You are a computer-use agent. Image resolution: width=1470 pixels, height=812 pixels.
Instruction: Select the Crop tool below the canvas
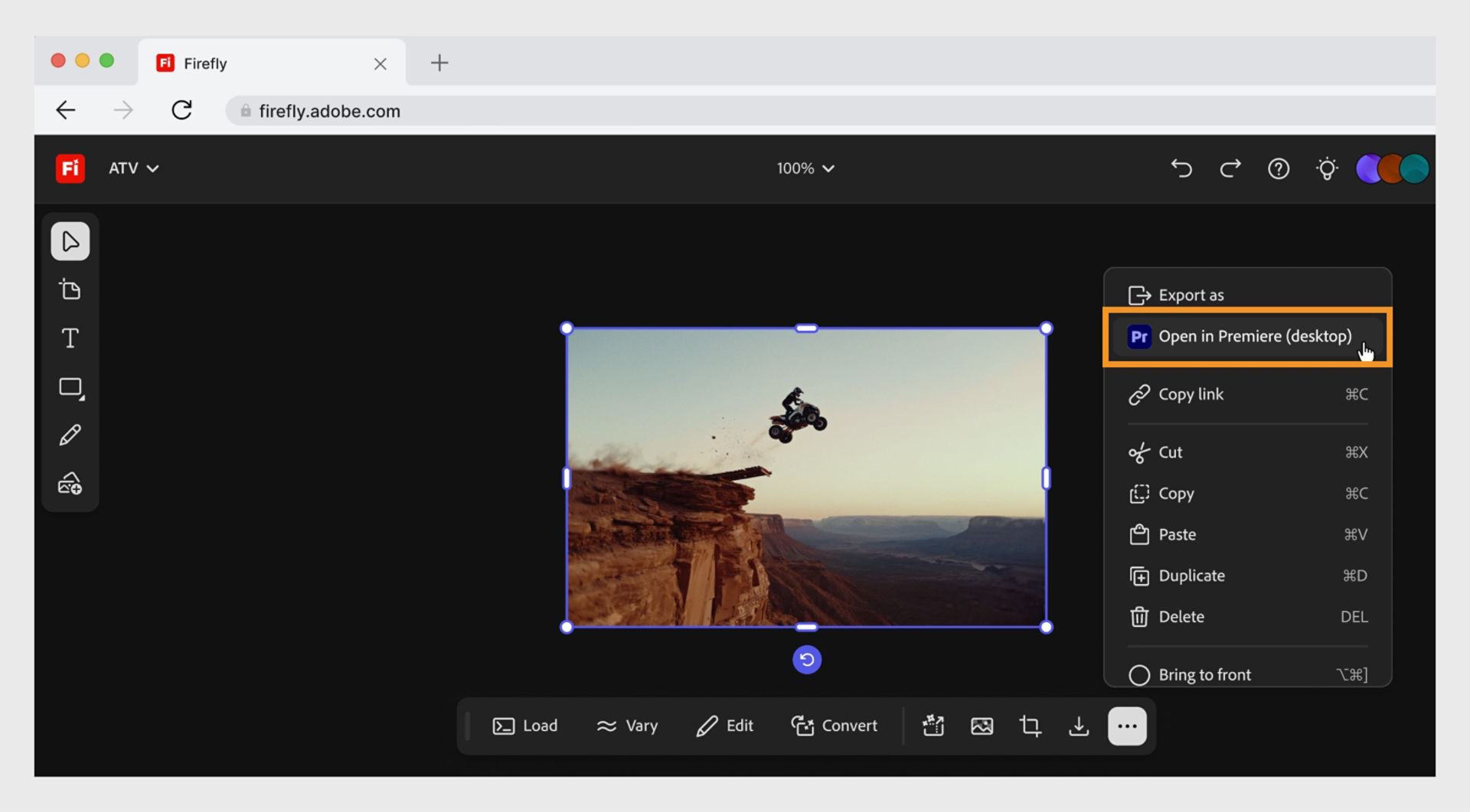1030,726
